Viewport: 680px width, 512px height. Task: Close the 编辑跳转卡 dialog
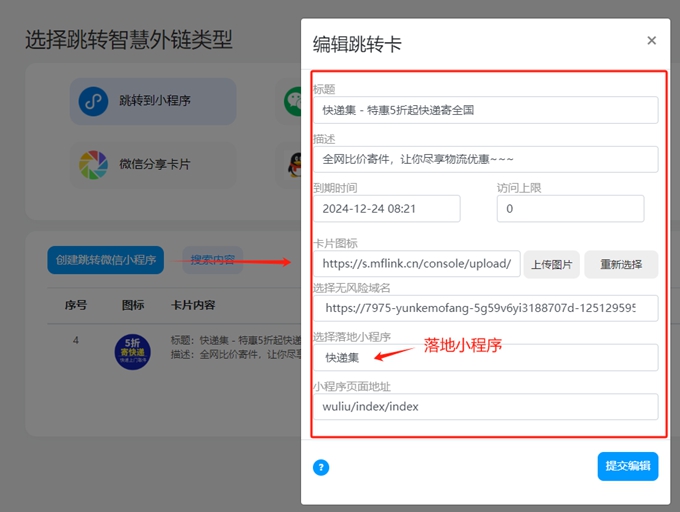click(x=651, y=40)
